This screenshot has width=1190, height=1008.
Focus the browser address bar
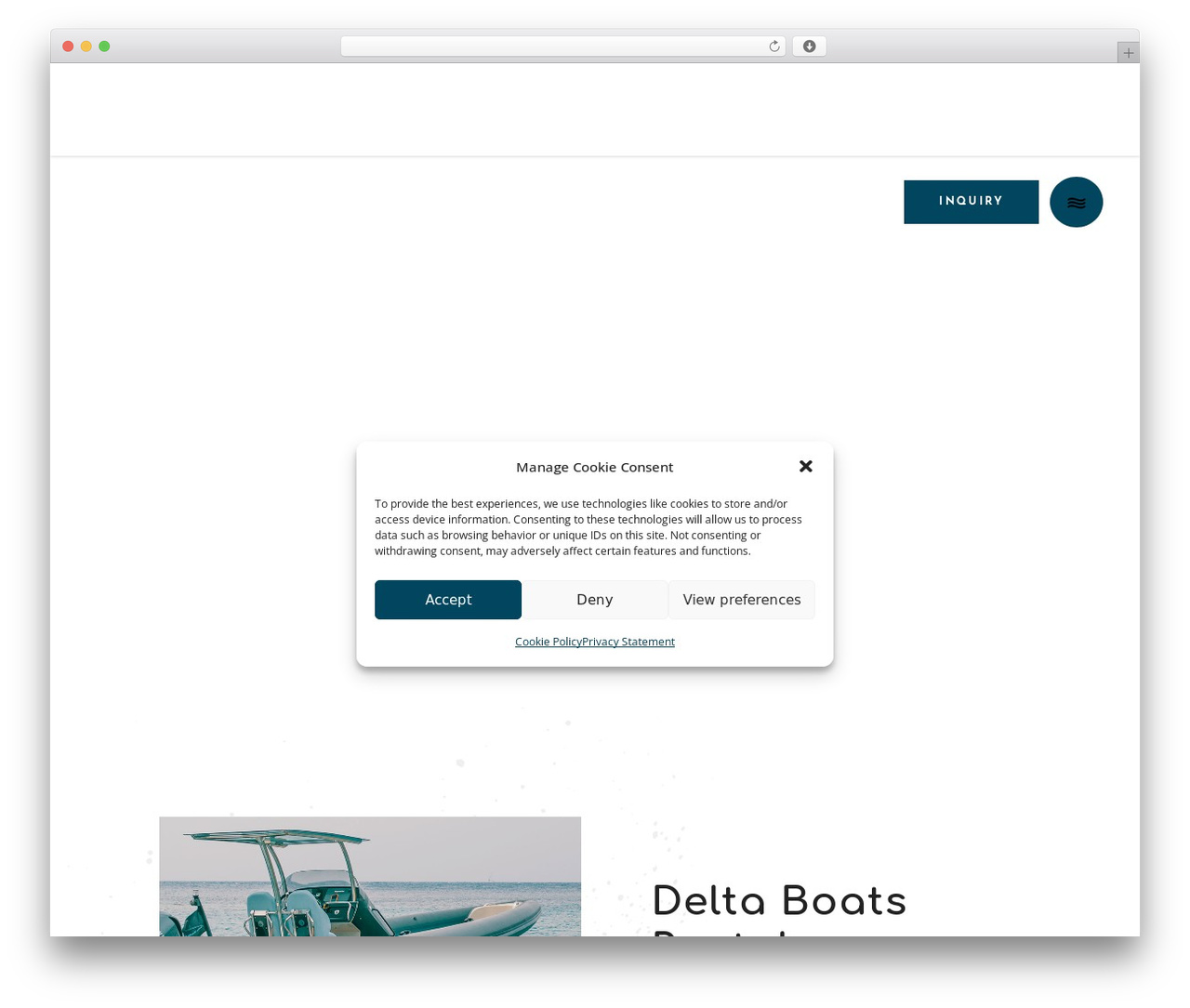[562, 46]
